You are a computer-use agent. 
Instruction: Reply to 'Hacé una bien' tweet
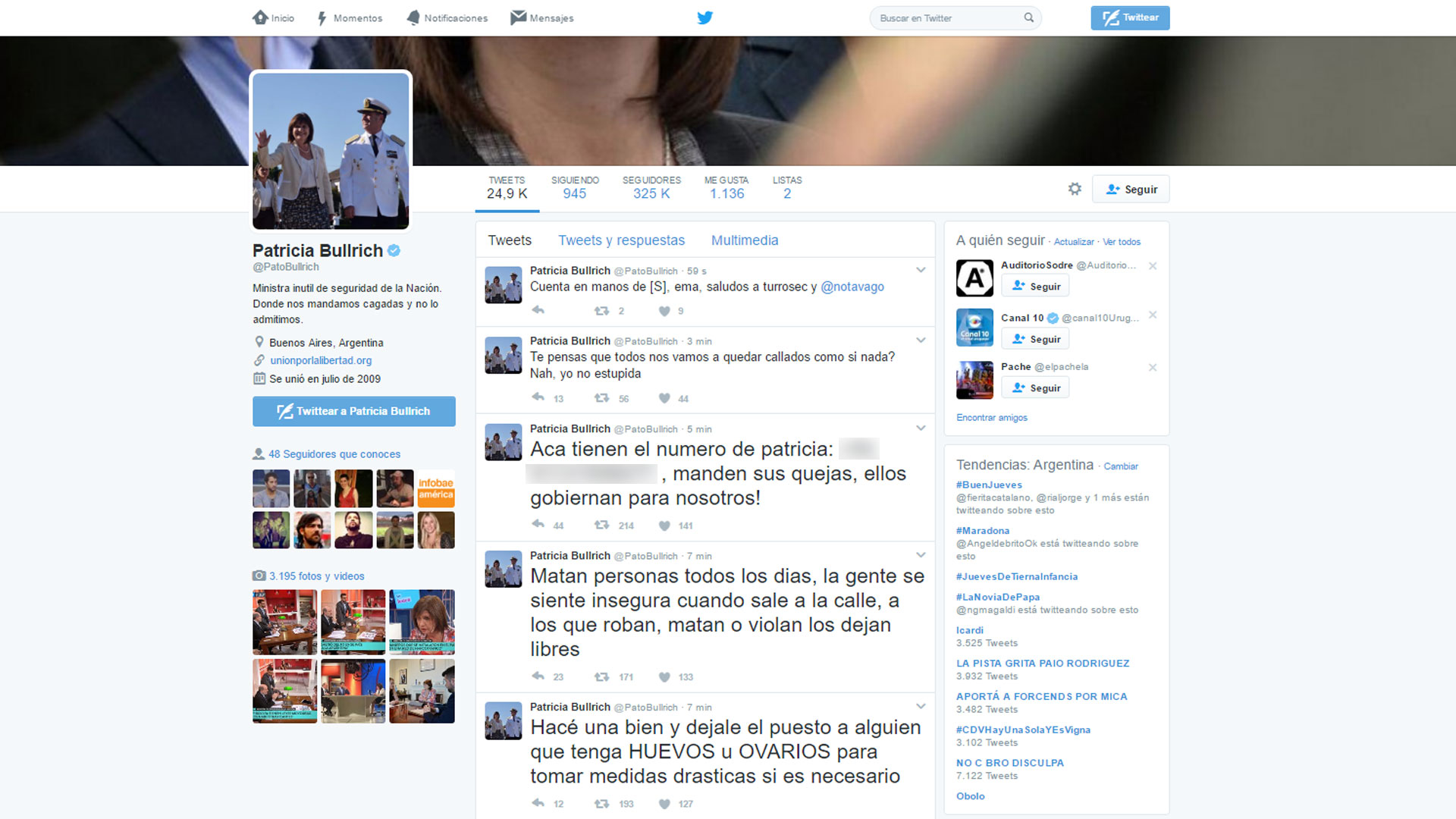[538, 802]
